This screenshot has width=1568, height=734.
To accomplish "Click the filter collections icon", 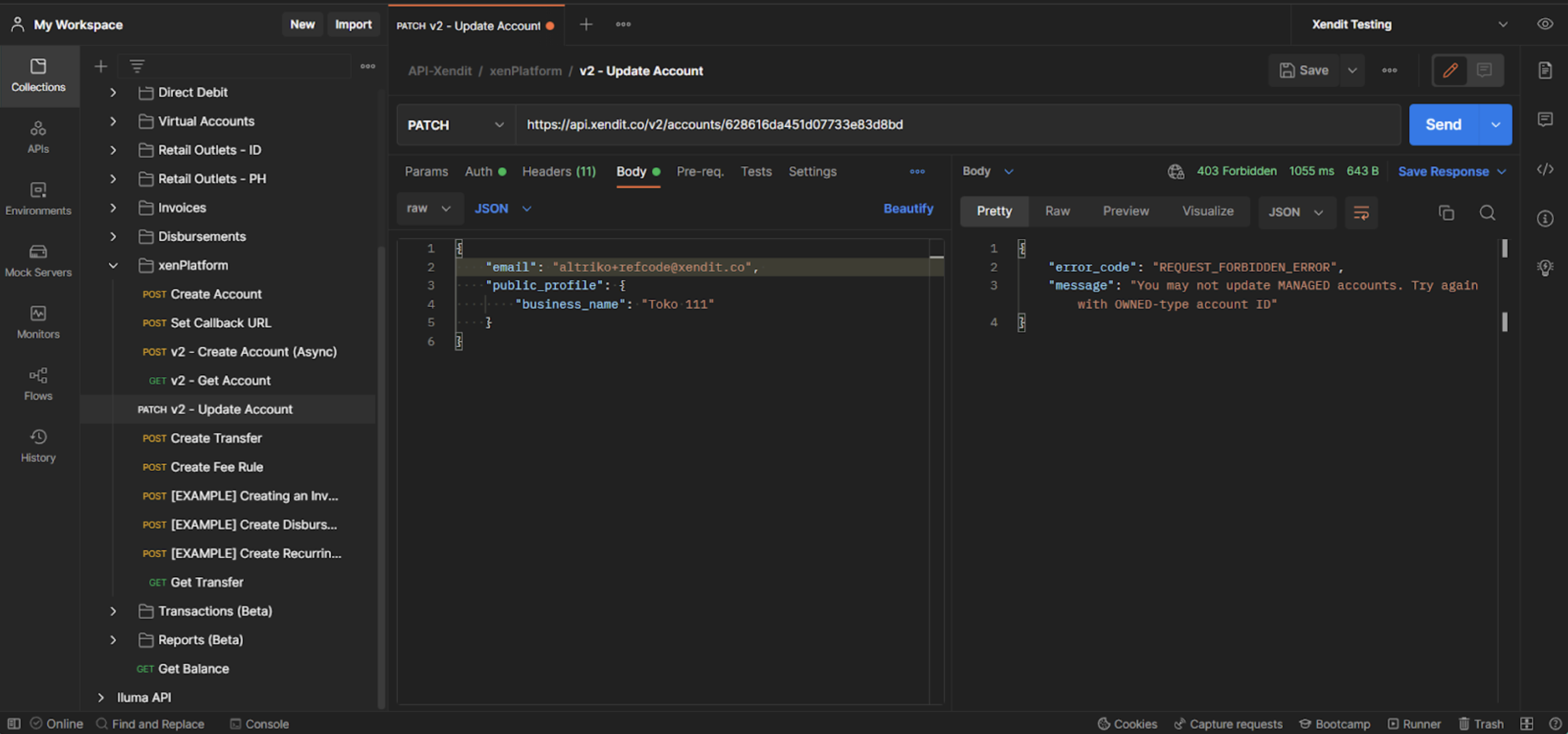I will click(137, 66).
